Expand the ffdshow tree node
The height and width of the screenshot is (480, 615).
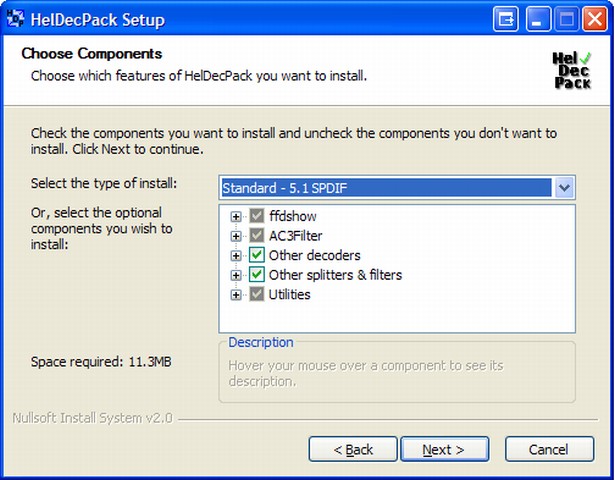pos(236,216)
